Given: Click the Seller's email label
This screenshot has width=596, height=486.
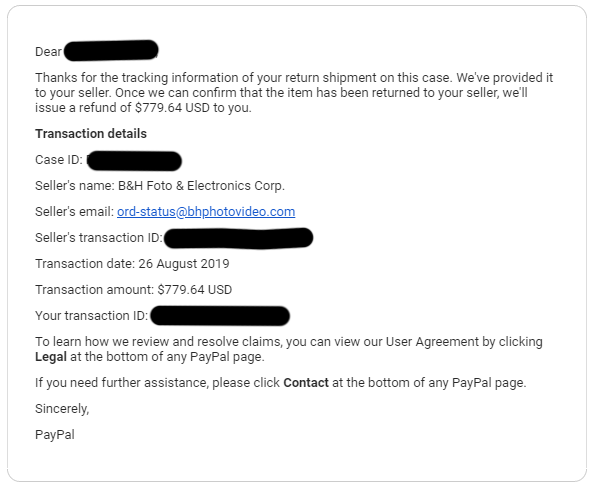Looking at the screenshot, I should 74,212.
